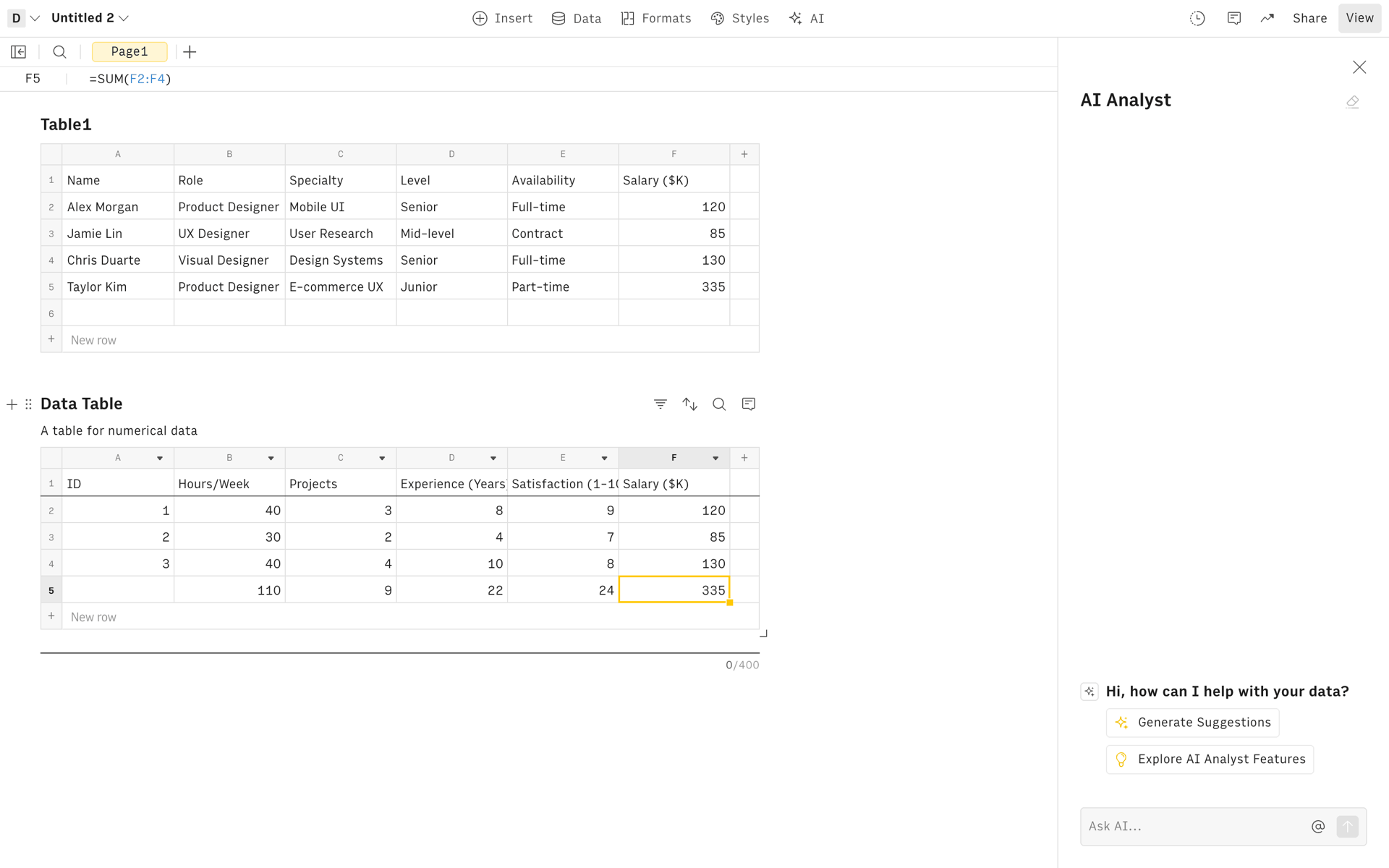Viewport: 1389px width, 868px height.
Task: Open the Data menu
Action: click(x=577, y=19)
